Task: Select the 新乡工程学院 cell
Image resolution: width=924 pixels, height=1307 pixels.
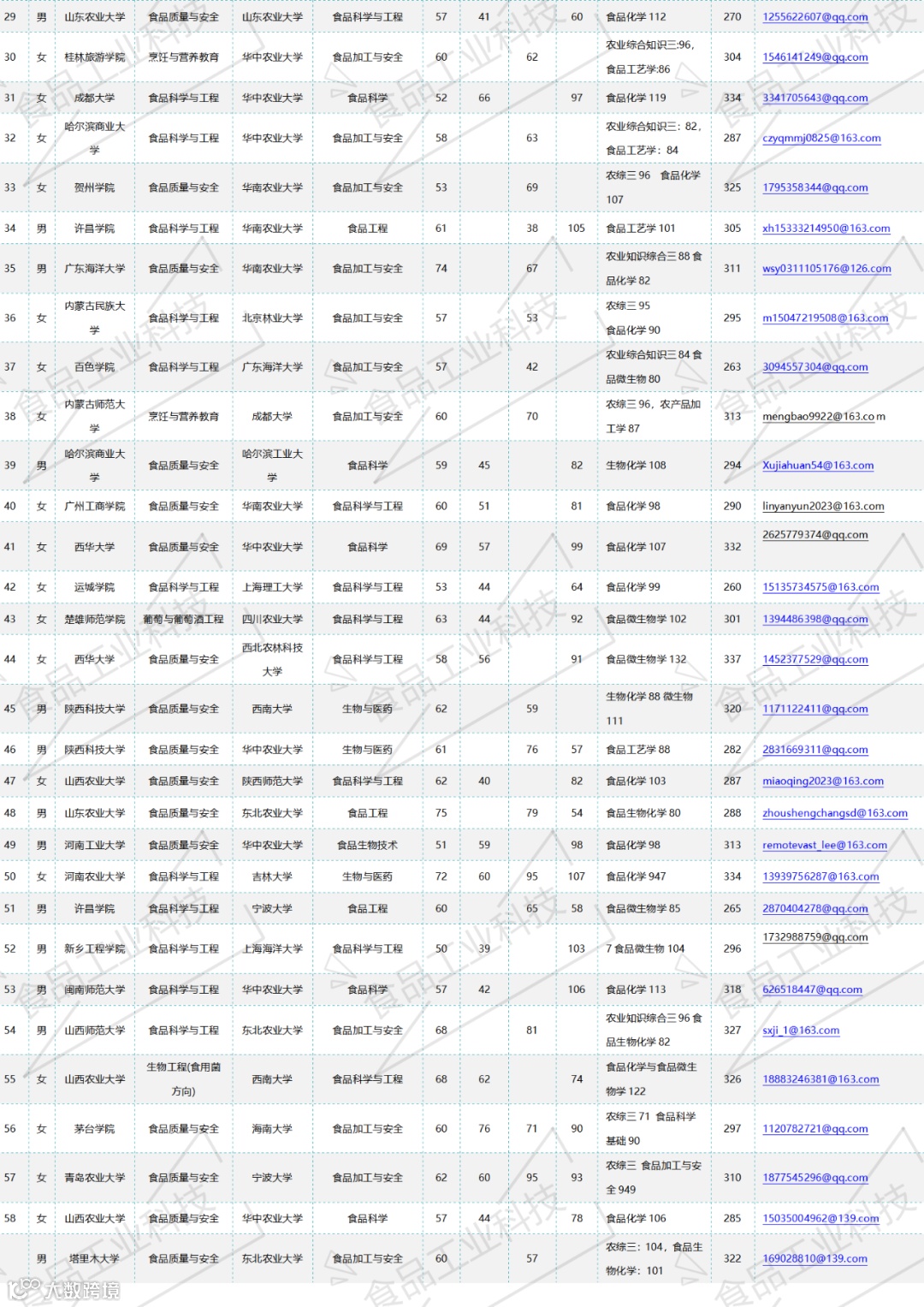Action: click(94, 949)
